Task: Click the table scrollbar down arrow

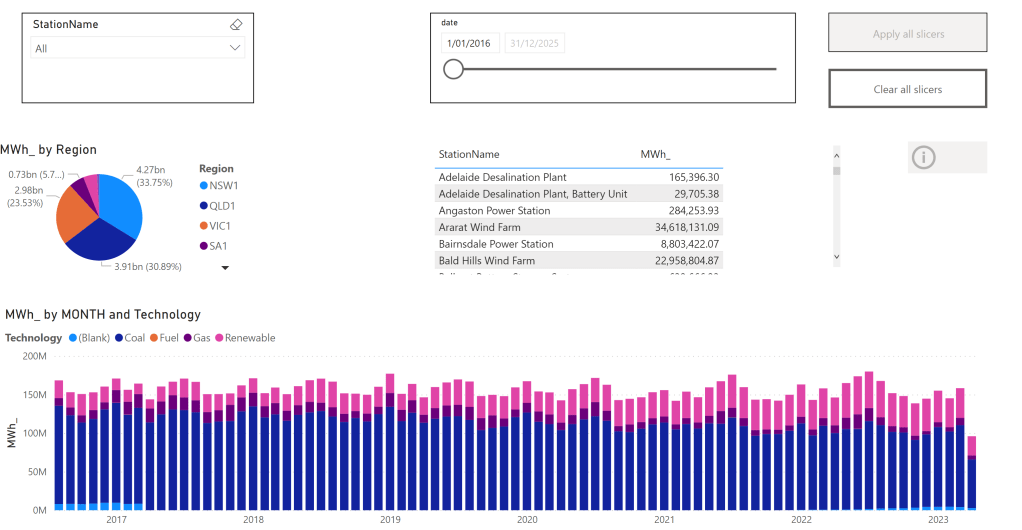Action: (837, 257)
